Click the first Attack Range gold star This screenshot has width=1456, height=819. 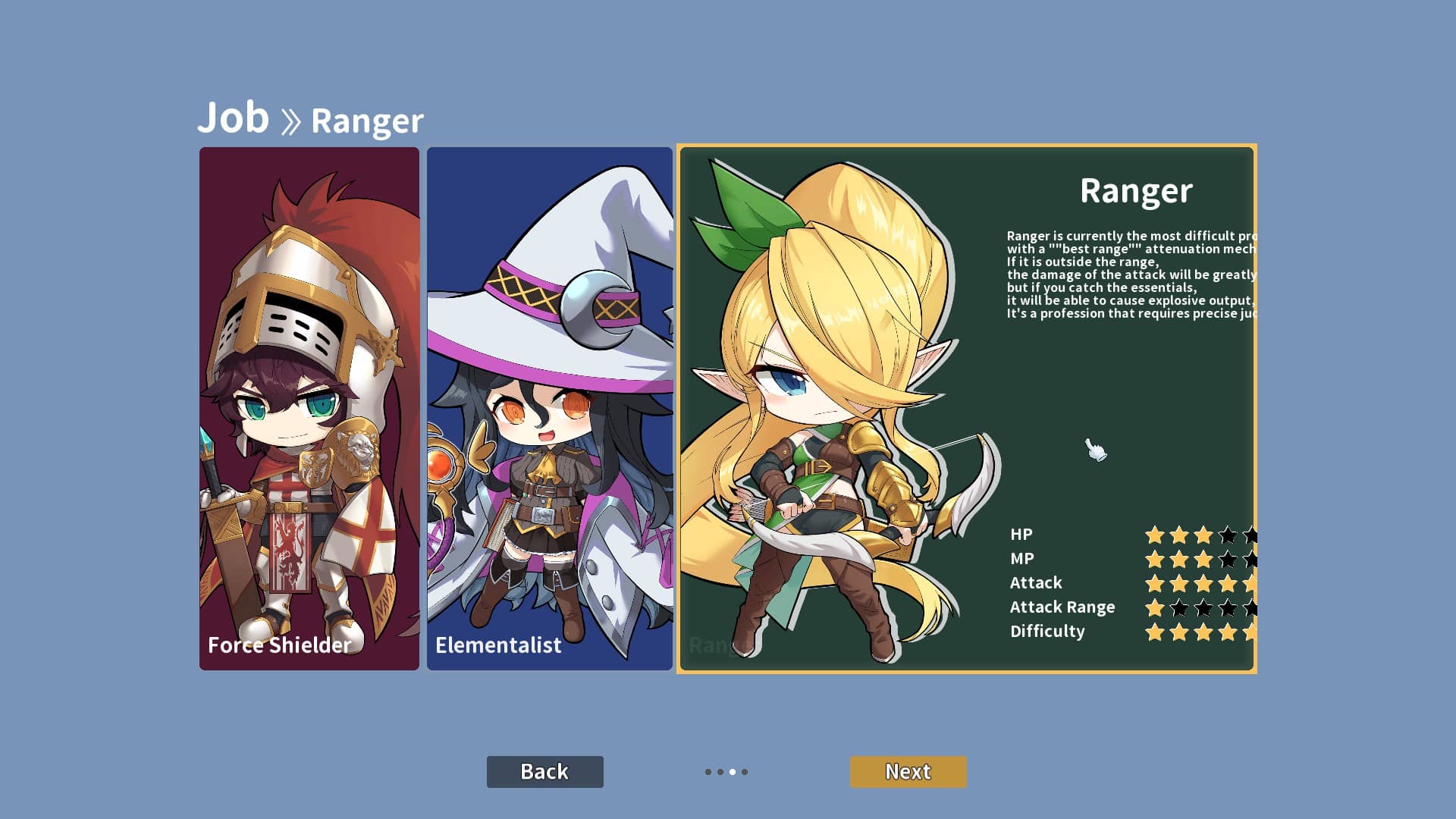pyautogui.click(x=1155, y=608)
